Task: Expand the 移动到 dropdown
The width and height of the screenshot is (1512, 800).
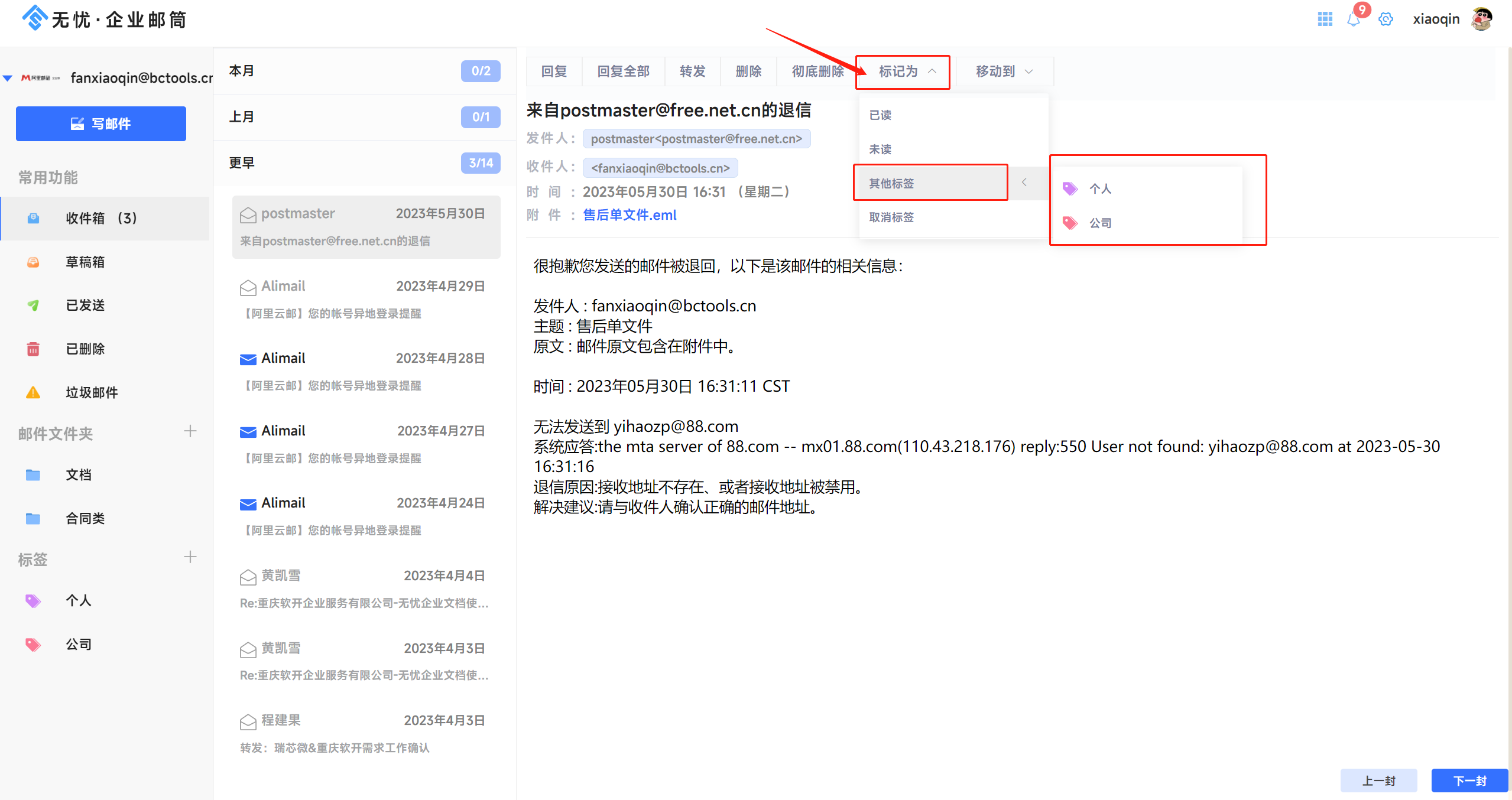Action: coord(1004,71)
